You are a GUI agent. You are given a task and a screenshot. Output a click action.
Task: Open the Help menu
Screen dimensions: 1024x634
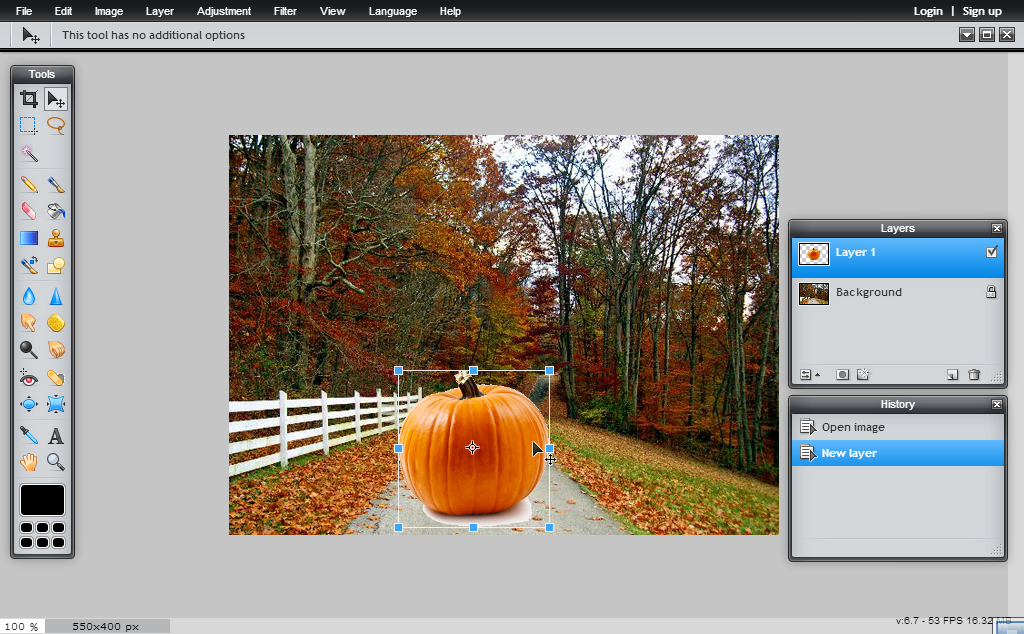click(x=450, y=11)
